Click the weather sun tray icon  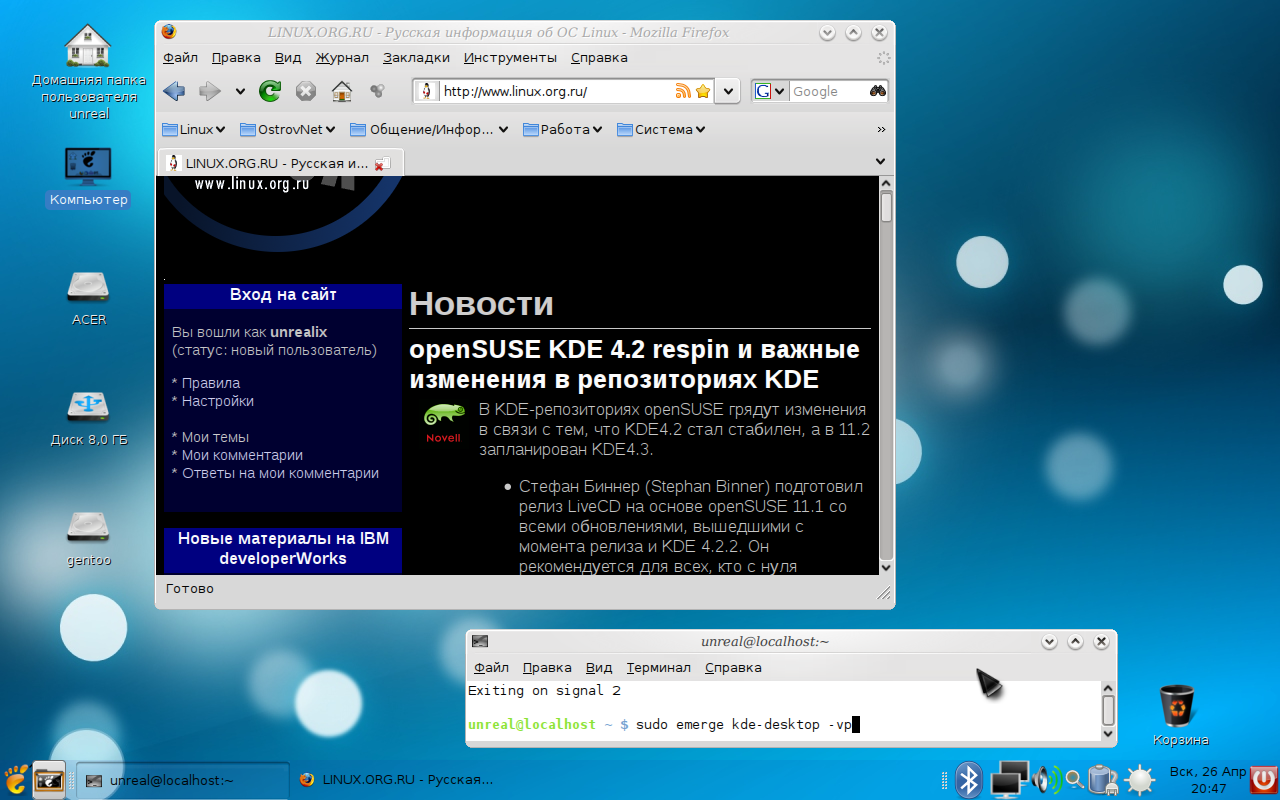pos(1140,779)
